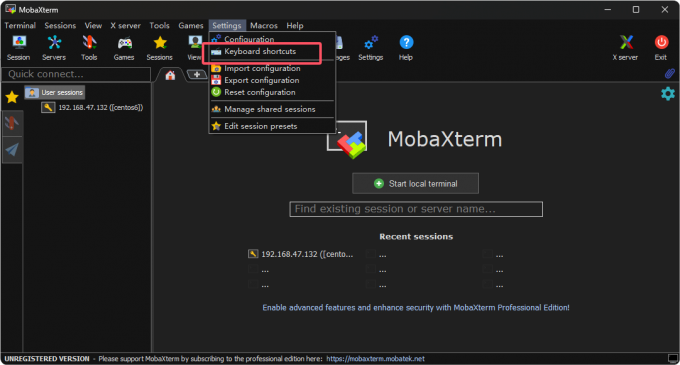Open the Tools toolbar icon
The width and height of the screenshot is (680, 365).
coord(89,48)
